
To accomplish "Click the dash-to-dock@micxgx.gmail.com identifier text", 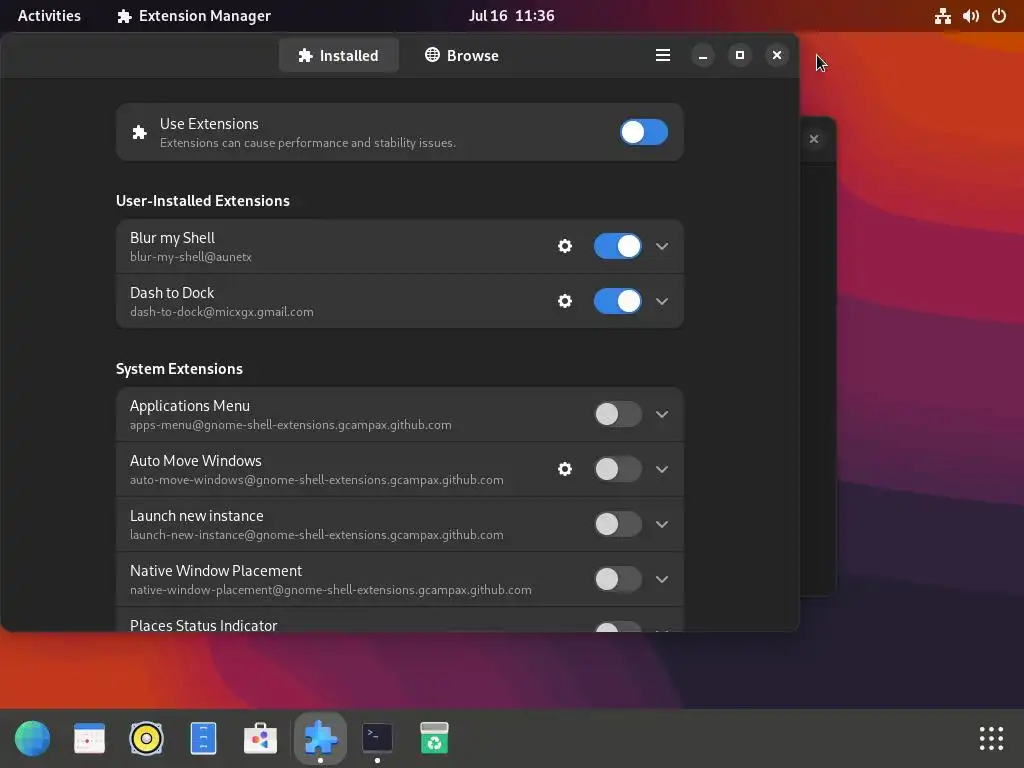I will pos(221,312).
